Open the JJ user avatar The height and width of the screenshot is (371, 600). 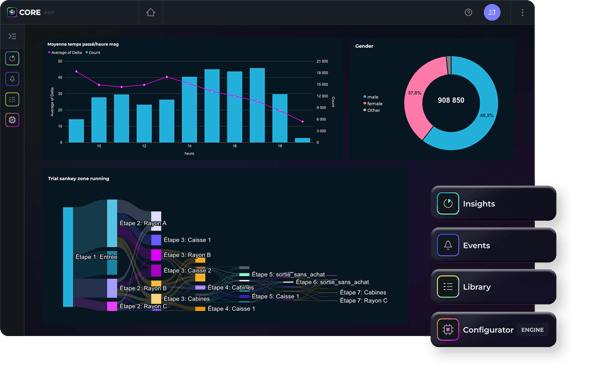tap(492, 12)
